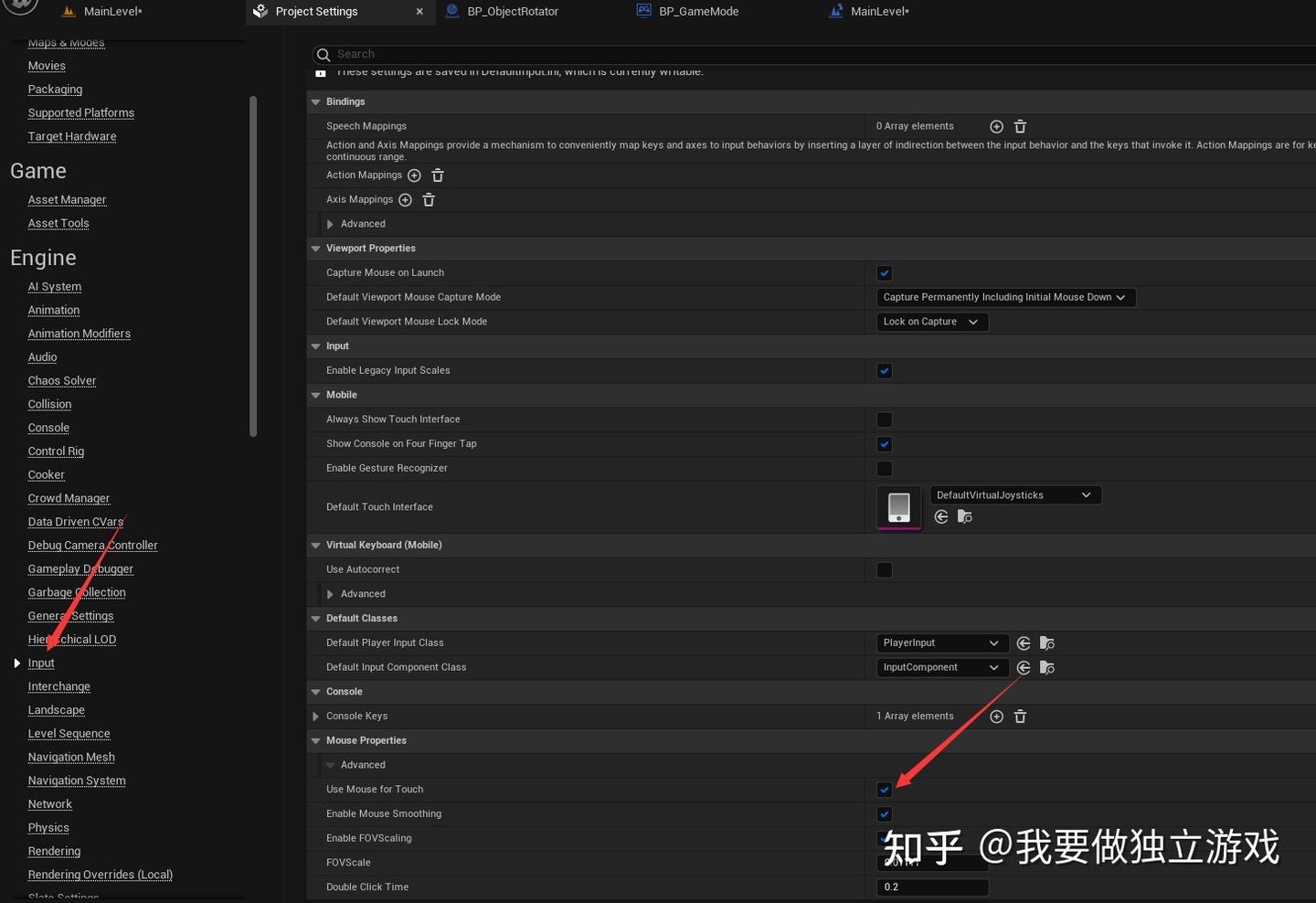Edit the Double Click Time value field
Image resolution: width=1316 pixels, height=903 pixels.
(931, 887)
